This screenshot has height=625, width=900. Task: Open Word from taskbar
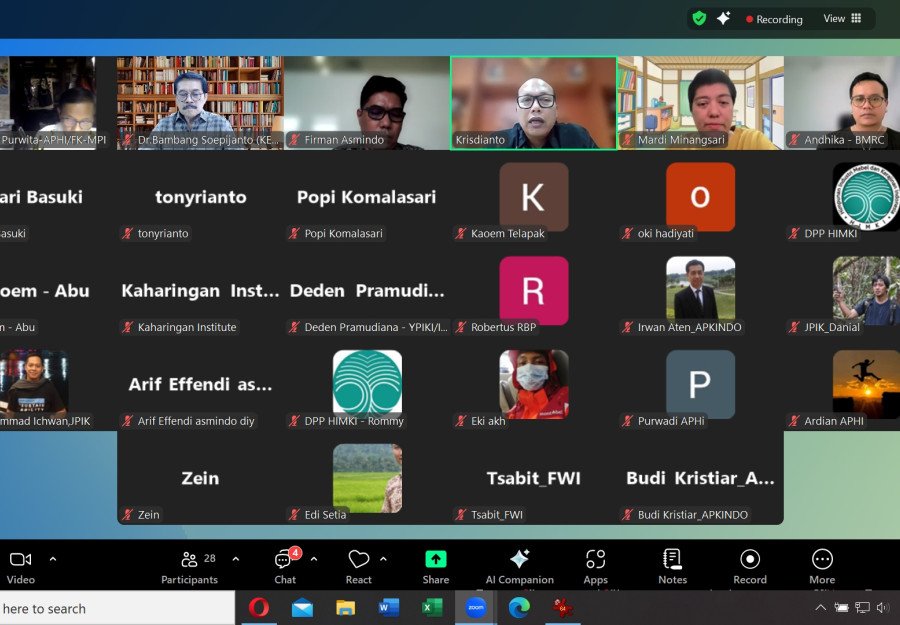pyautogui.click(x=389, y=607)
